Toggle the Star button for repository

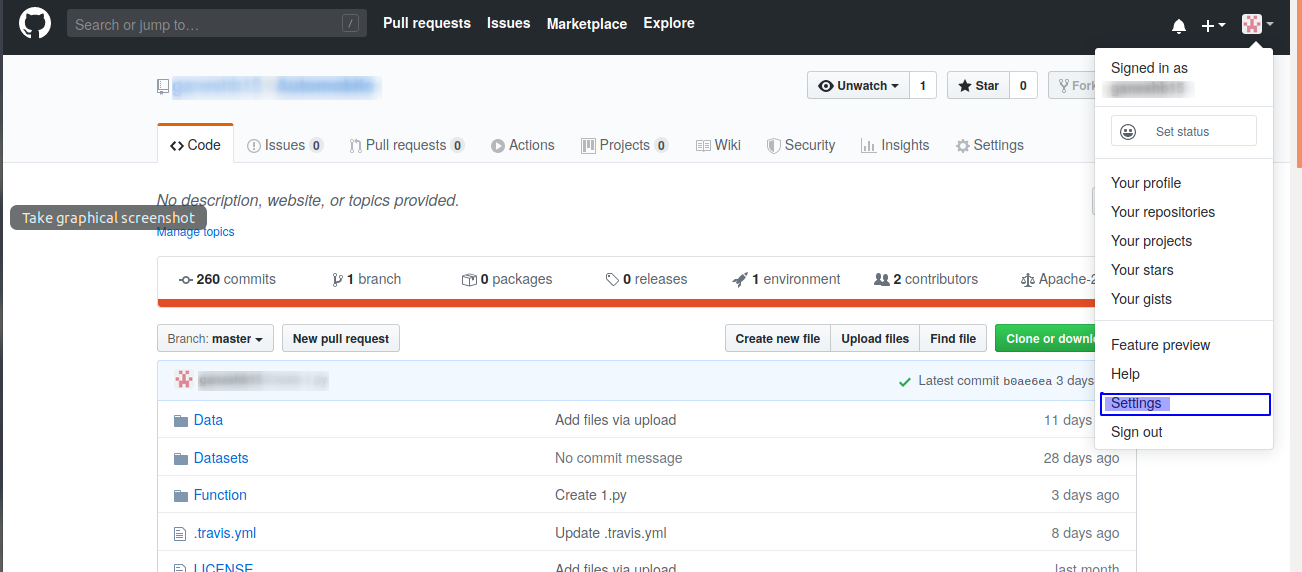[x=978, y=86]
